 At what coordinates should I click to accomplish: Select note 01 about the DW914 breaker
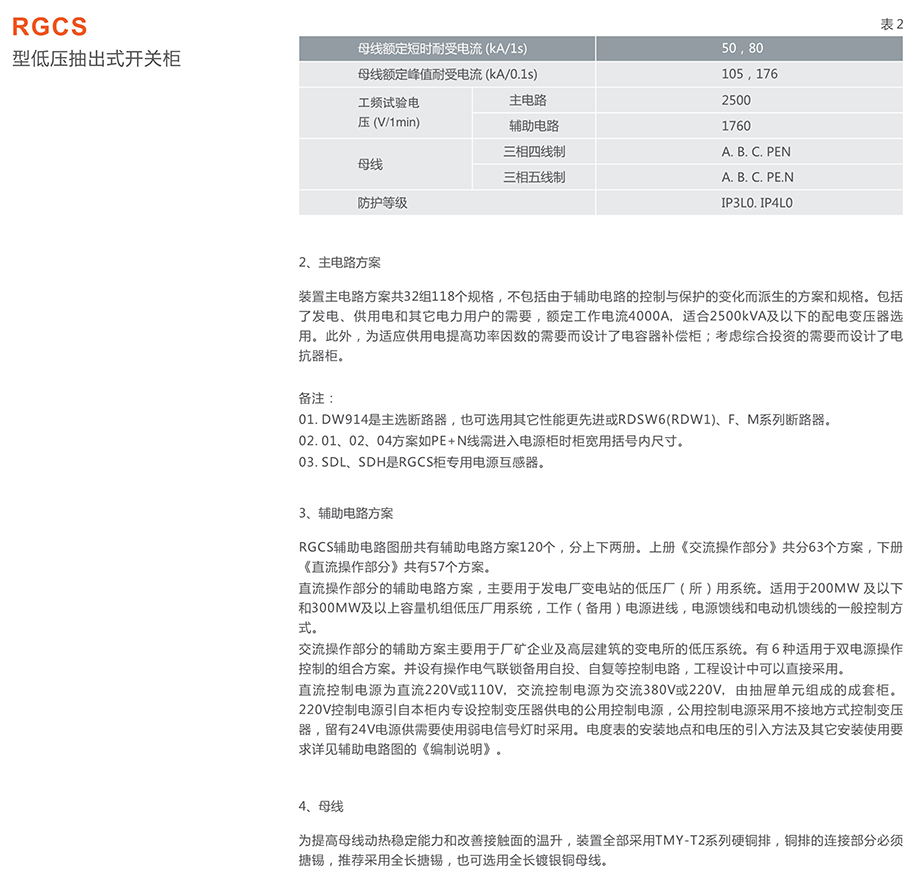tap(565, 419)
